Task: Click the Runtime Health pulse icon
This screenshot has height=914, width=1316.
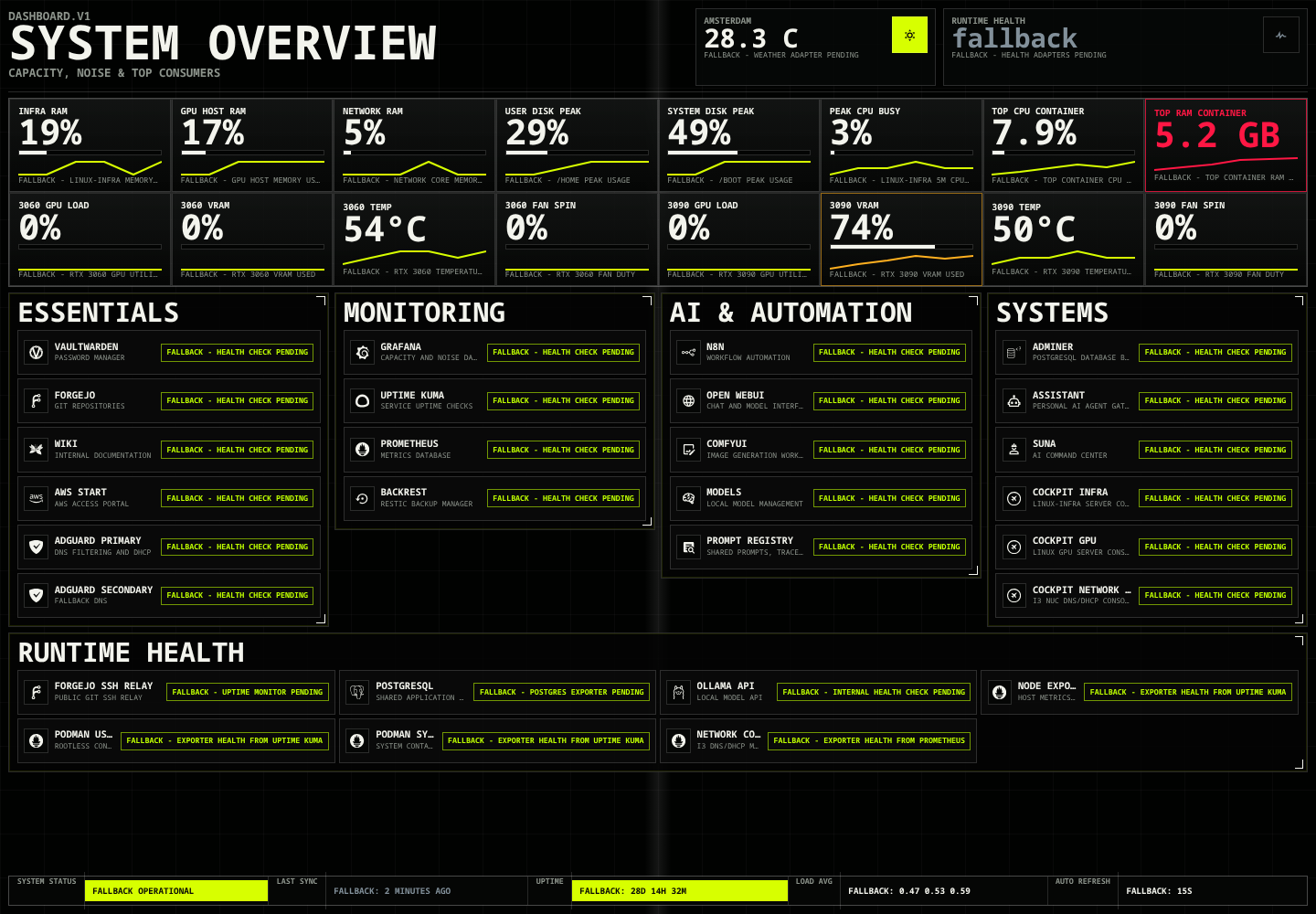Action: click(1281, 36)
